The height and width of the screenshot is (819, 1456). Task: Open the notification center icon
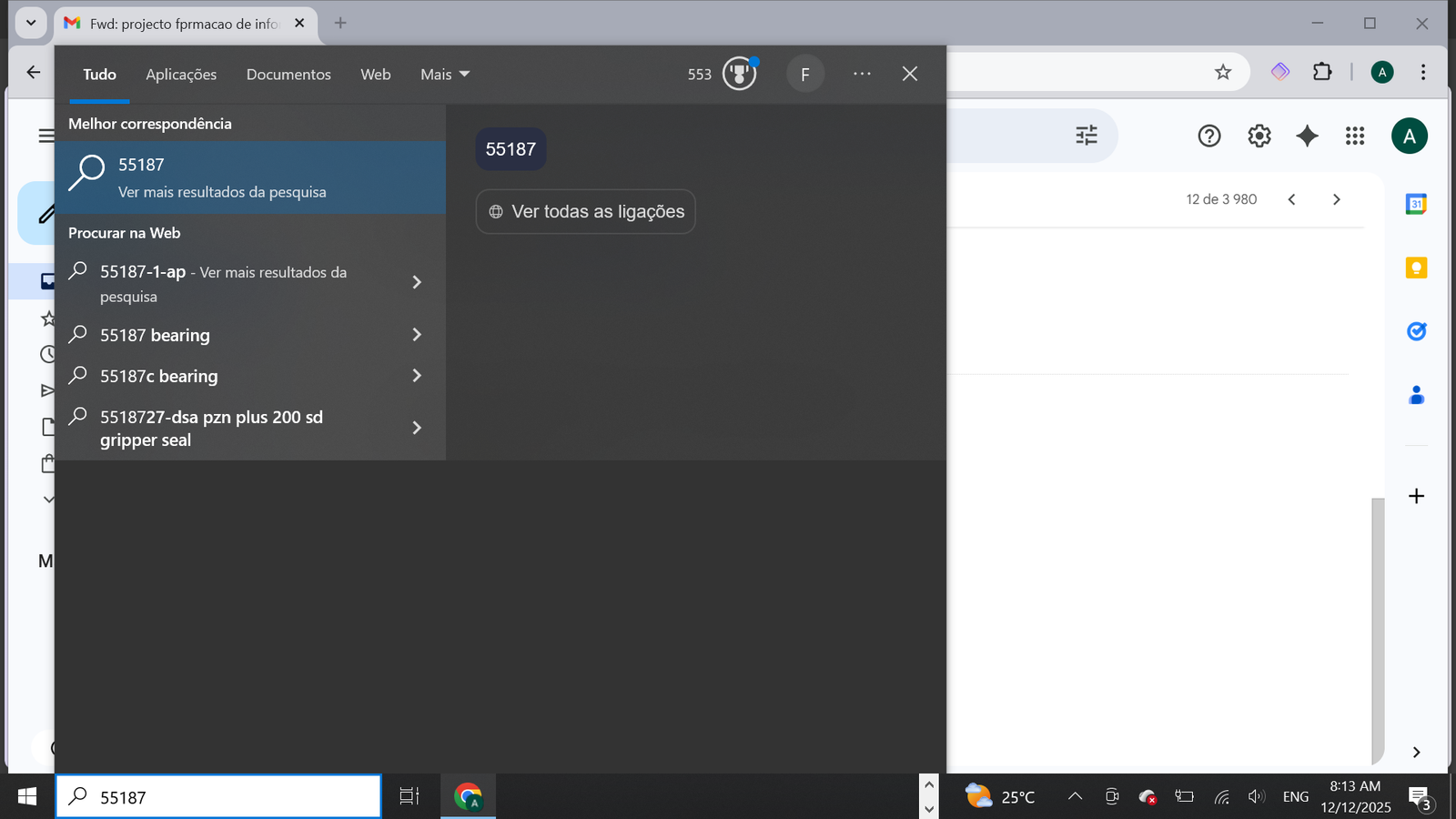tap(1421, 798)
